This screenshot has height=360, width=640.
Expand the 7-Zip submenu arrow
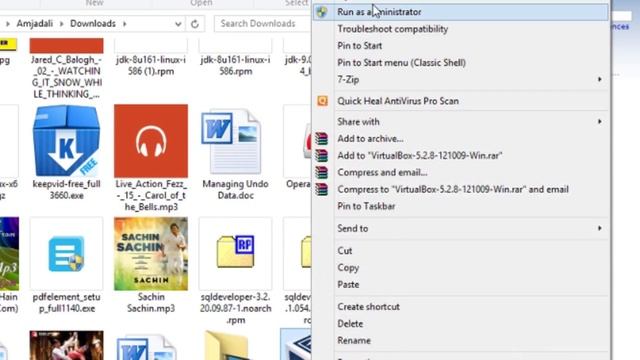(600, 79)
